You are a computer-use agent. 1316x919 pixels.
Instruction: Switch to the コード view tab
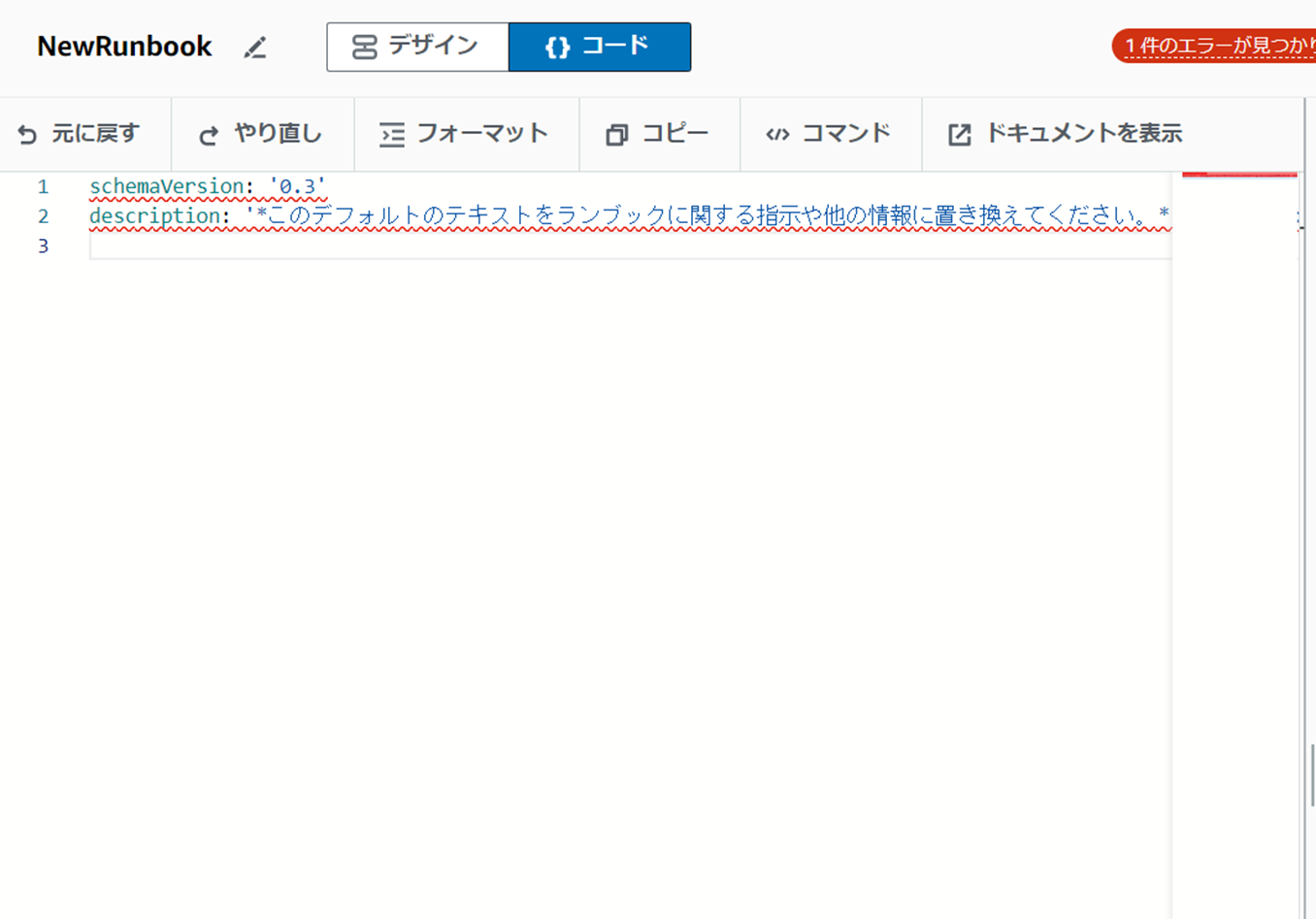coord(600,47)
